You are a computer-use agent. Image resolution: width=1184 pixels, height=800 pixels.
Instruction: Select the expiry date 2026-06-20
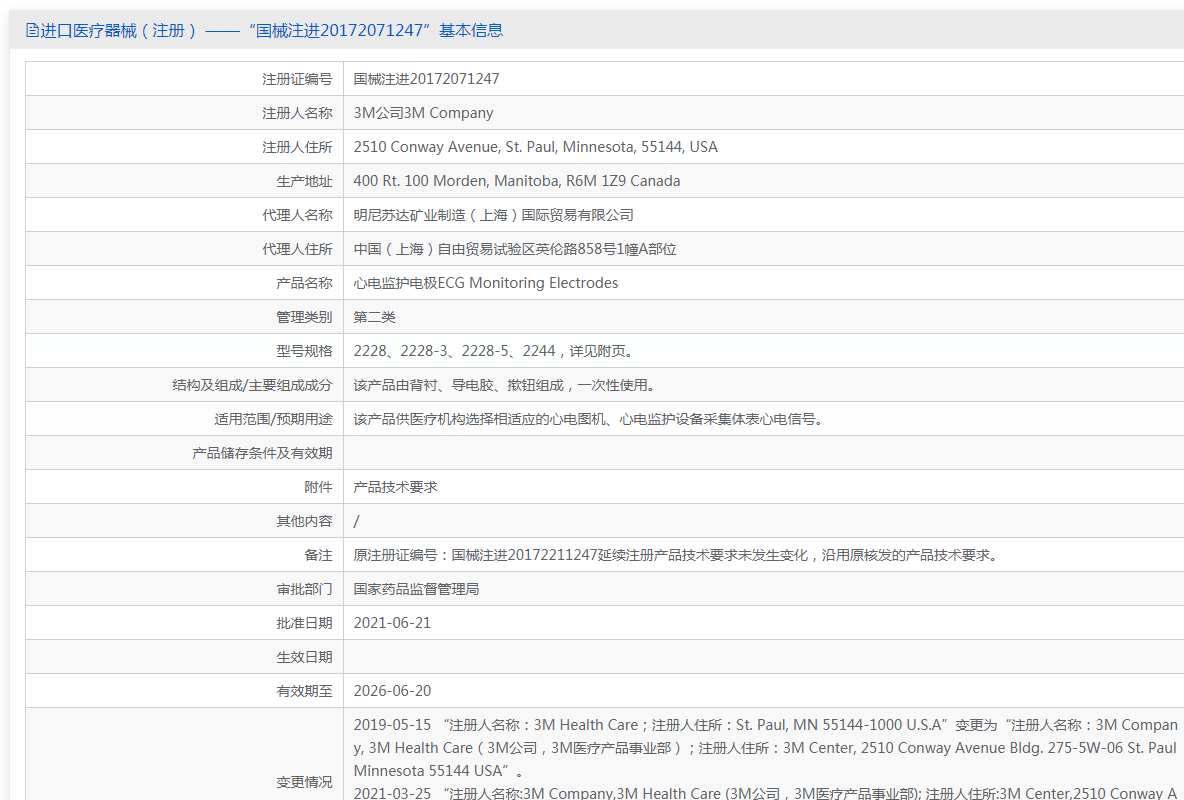click(x=392, y=690)
